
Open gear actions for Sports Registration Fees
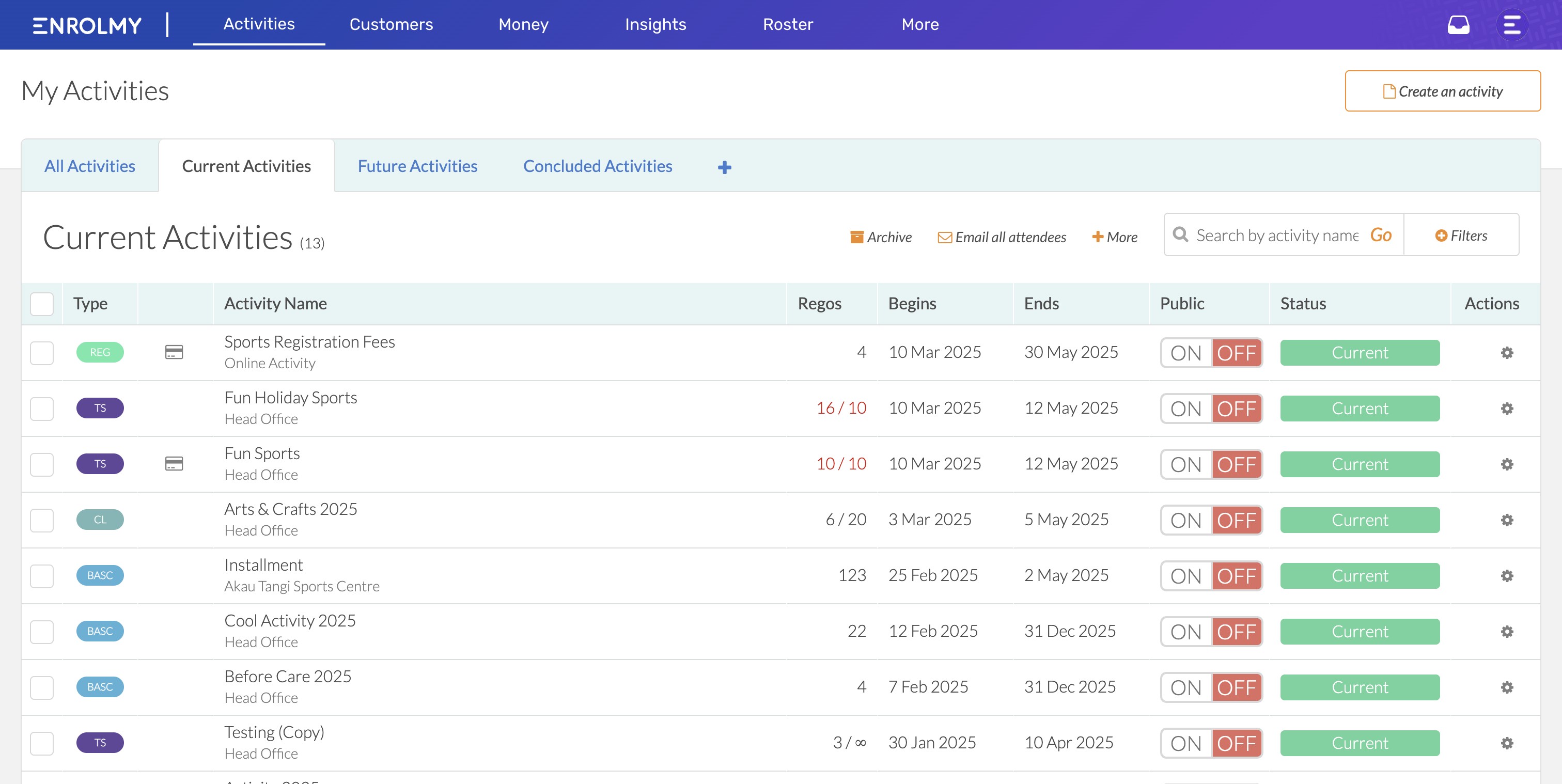pyautogui.click(x=1507, y=352)
